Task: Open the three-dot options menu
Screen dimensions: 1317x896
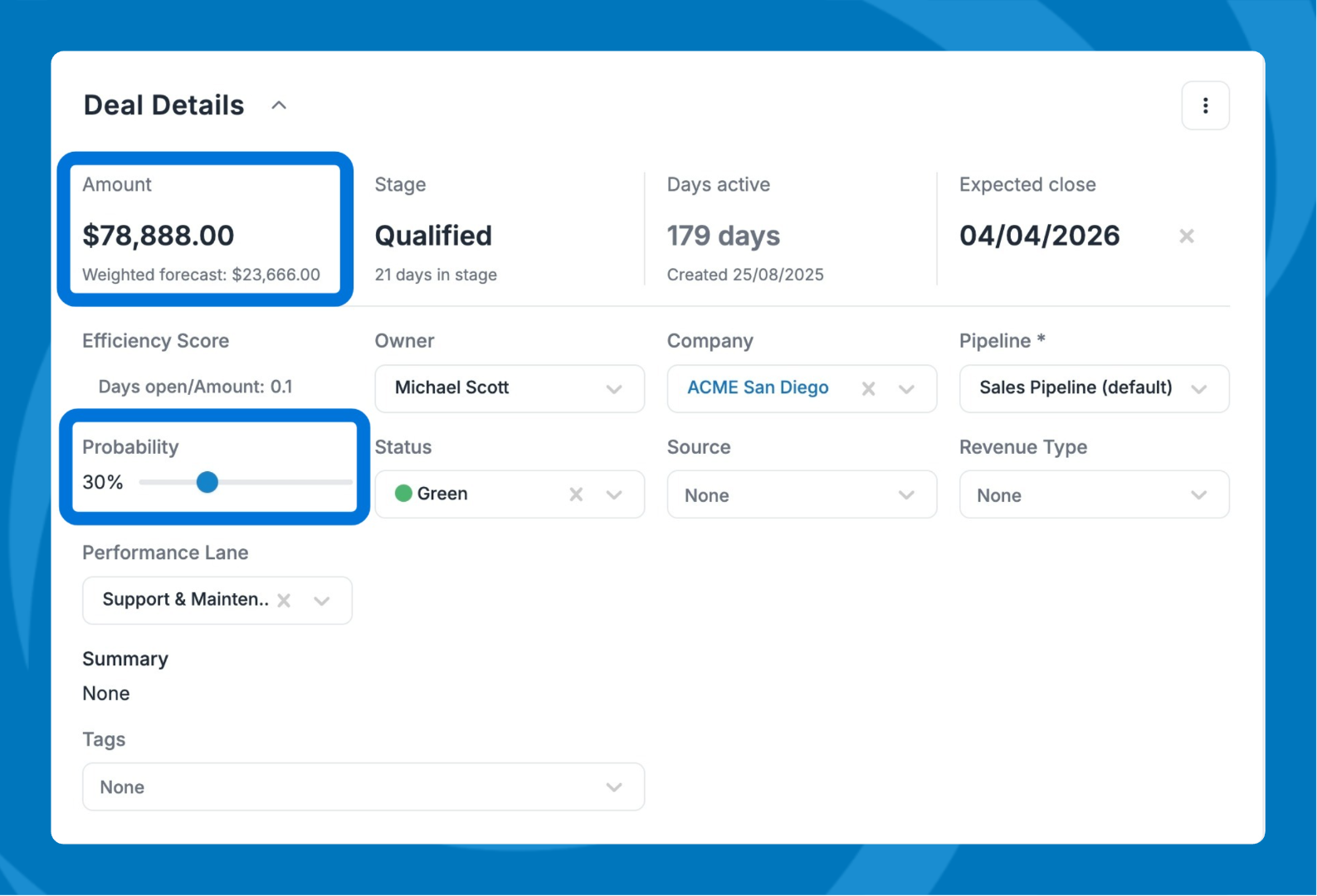Action: click(1205, 105)
